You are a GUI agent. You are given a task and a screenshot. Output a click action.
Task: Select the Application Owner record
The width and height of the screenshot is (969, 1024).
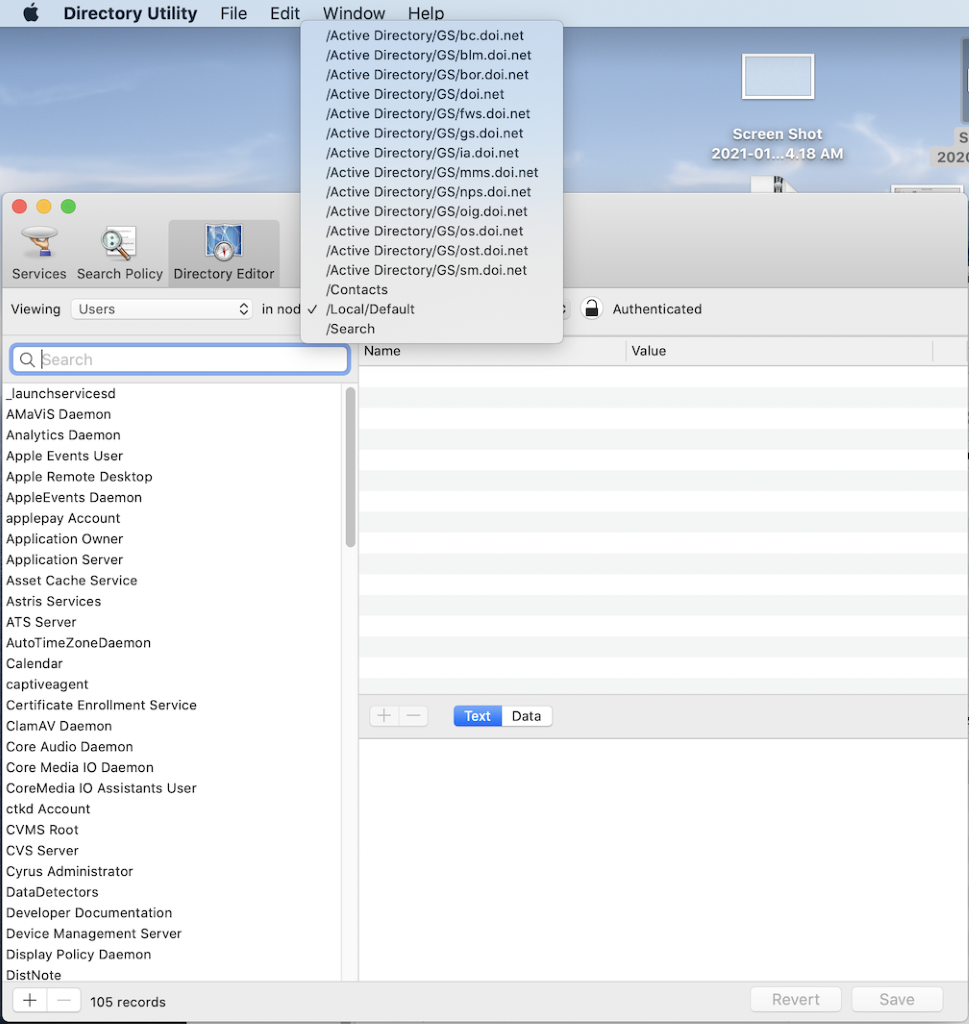pyautogui.click(x=172, y=539)
